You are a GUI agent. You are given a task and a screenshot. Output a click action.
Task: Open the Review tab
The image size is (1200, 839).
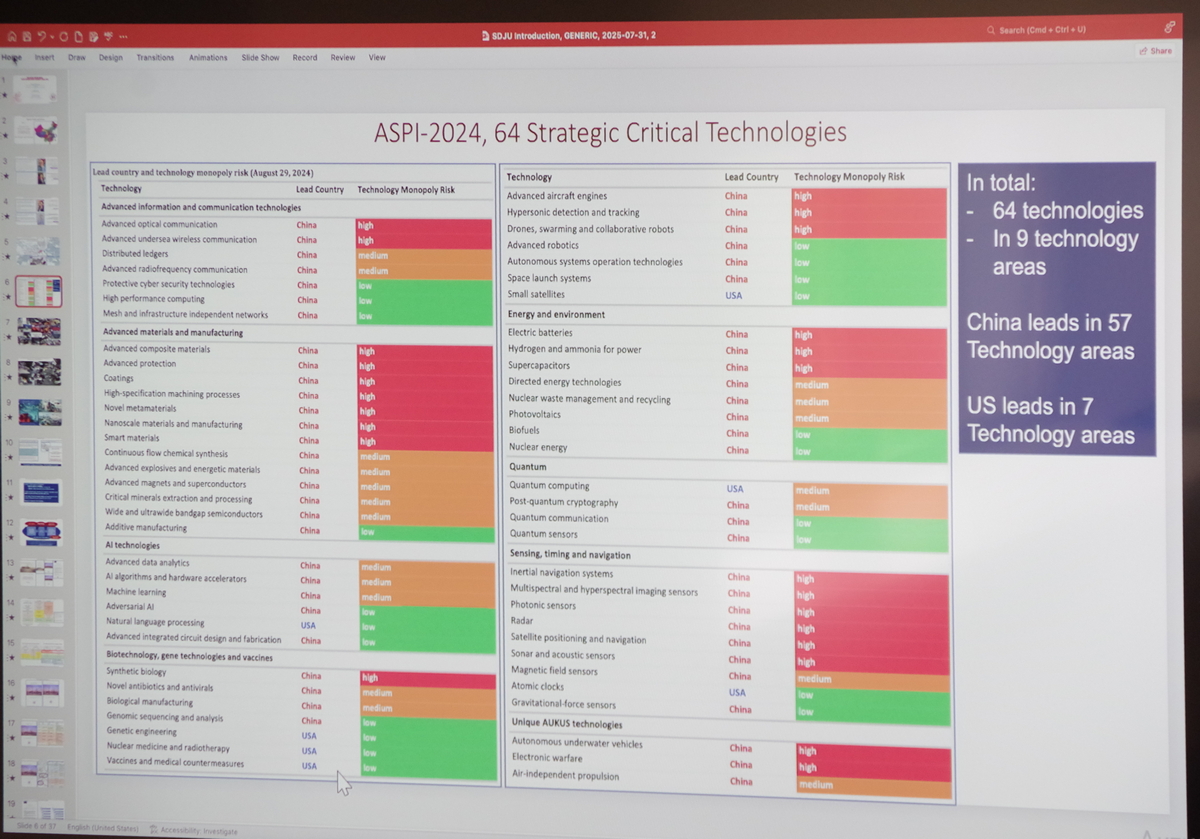click(343, 57)
